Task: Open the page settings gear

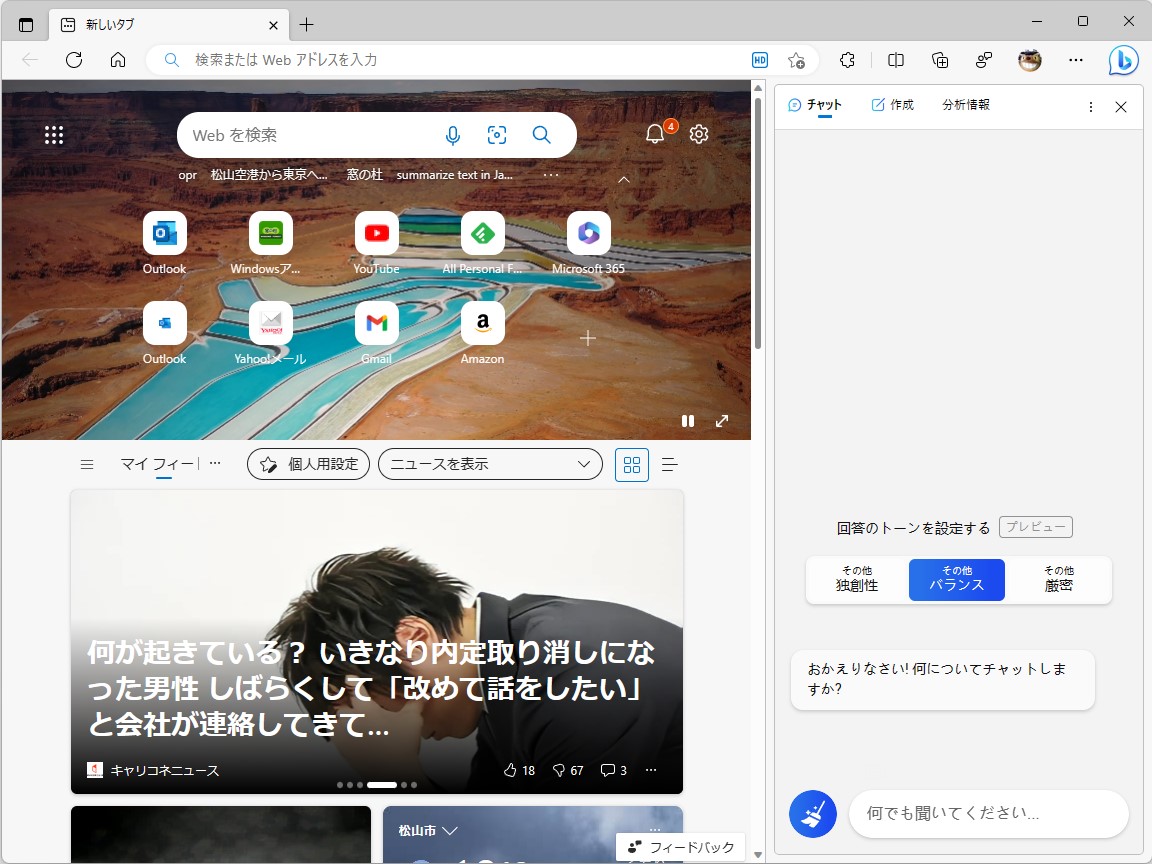Action: 698,133
